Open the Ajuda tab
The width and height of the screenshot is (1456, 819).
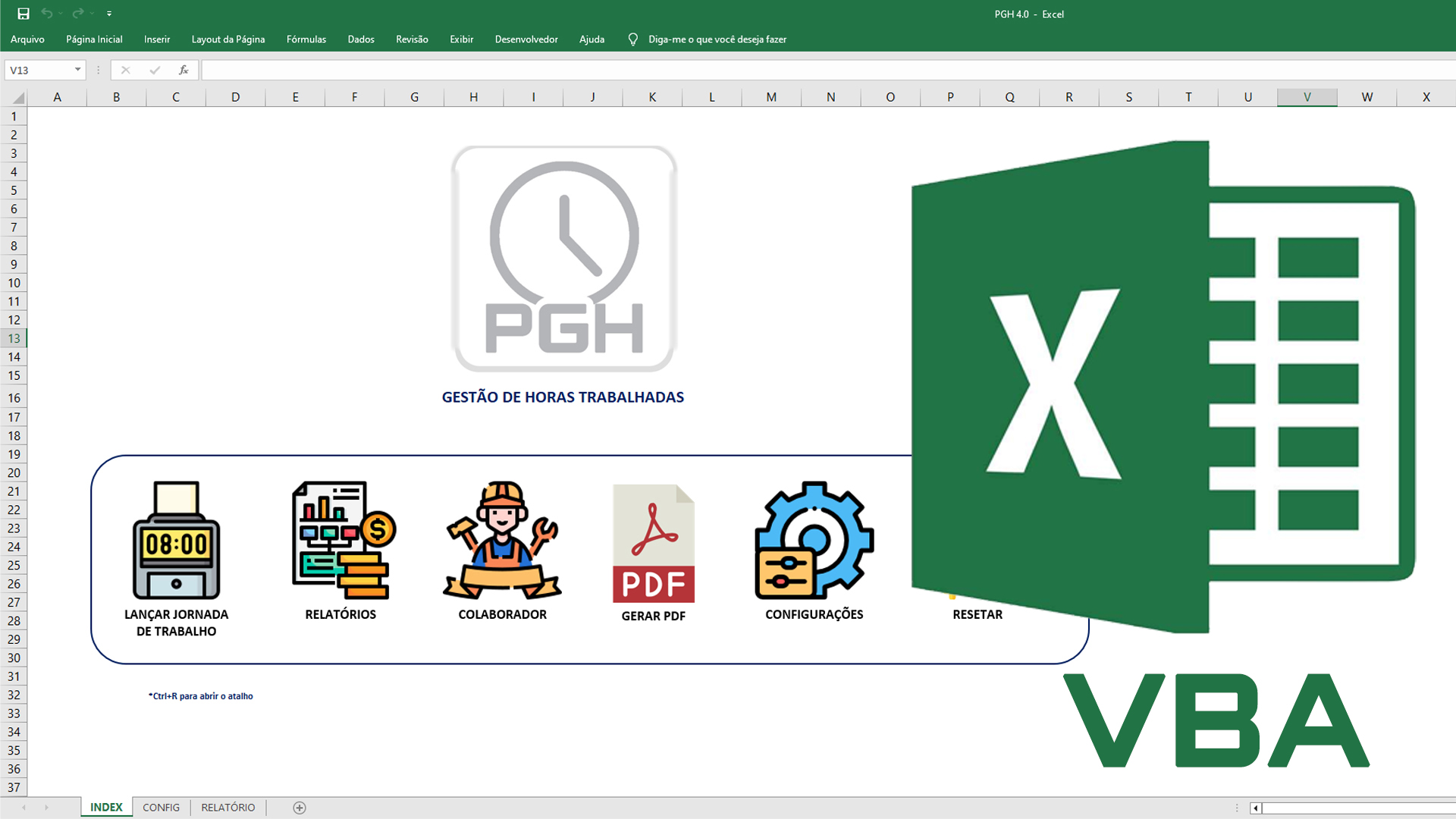tap(591, 39)
